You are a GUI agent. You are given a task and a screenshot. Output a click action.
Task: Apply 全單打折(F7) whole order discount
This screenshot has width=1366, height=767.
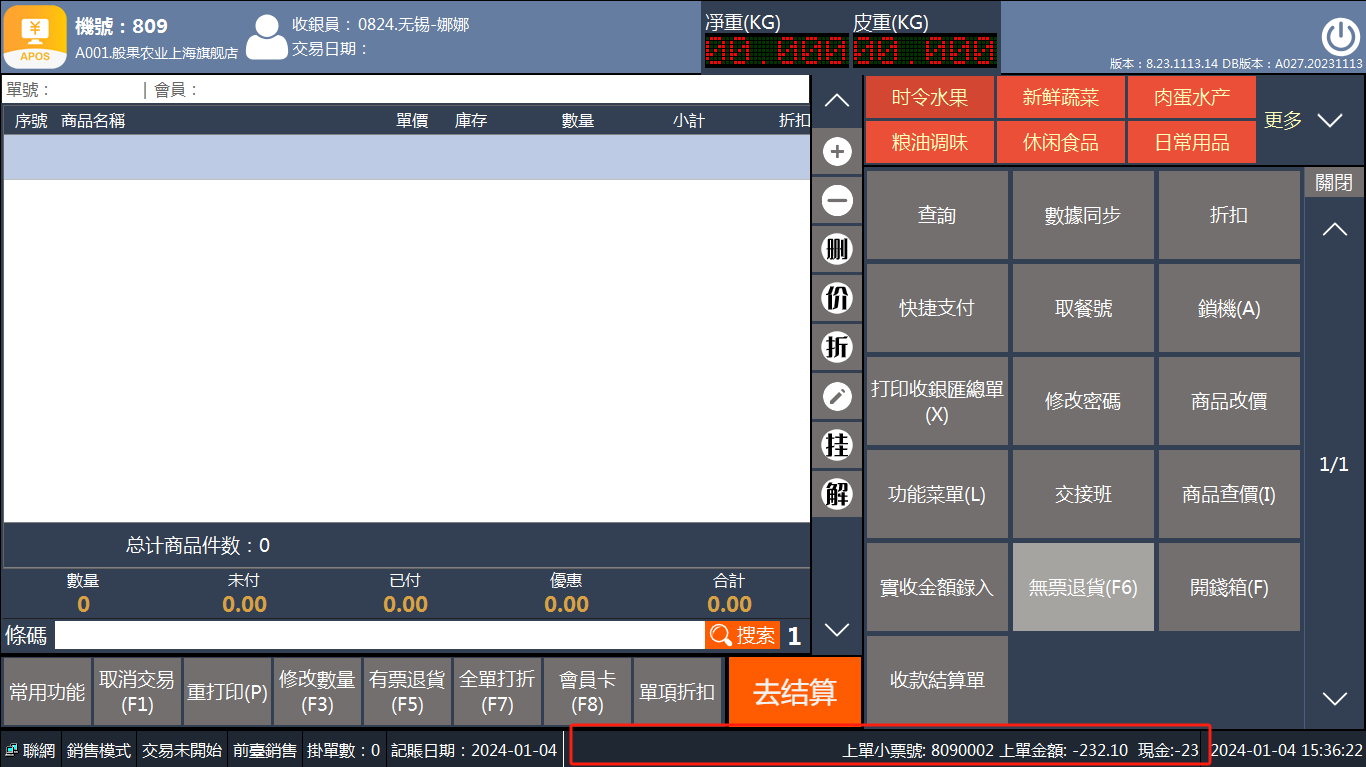click(497, 692)
